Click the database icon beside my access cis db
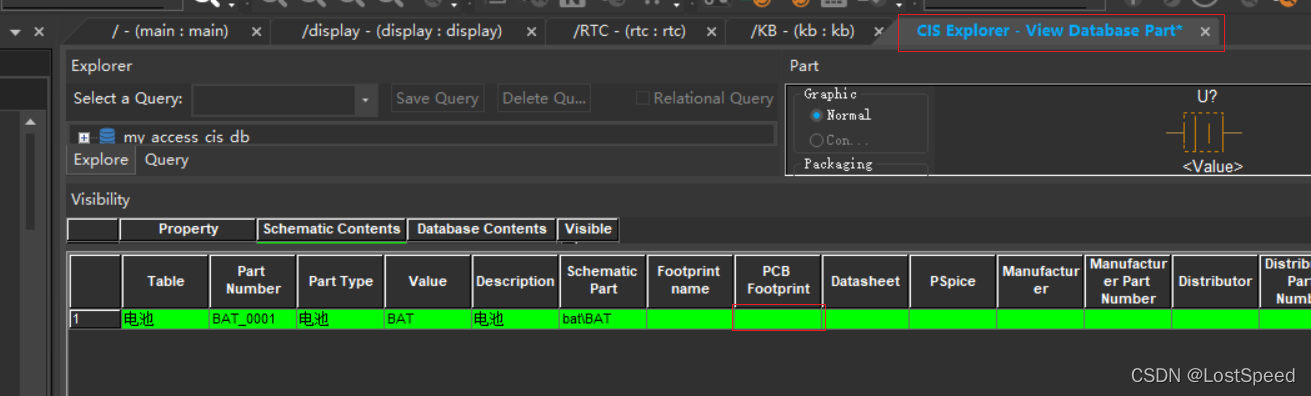Viewport: 1311px width, 396px height. pos(107,136)
